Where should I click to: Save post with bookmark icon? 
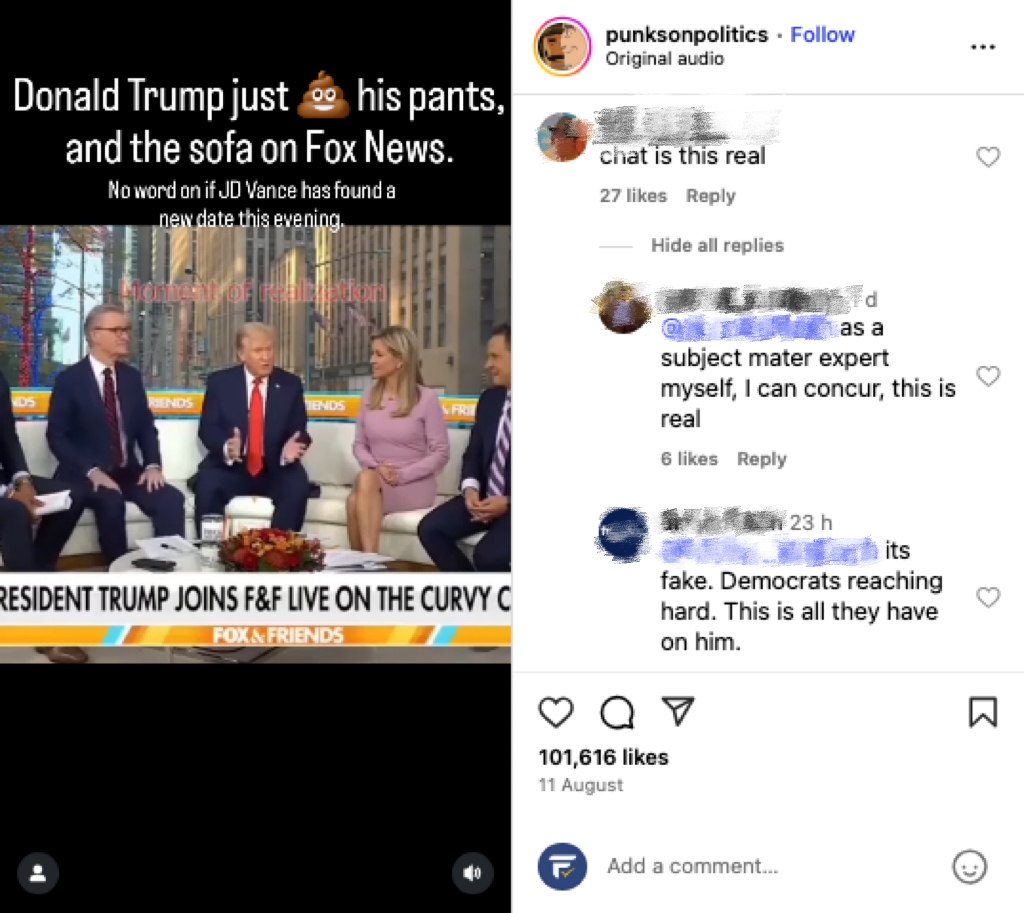coord(983,712)
